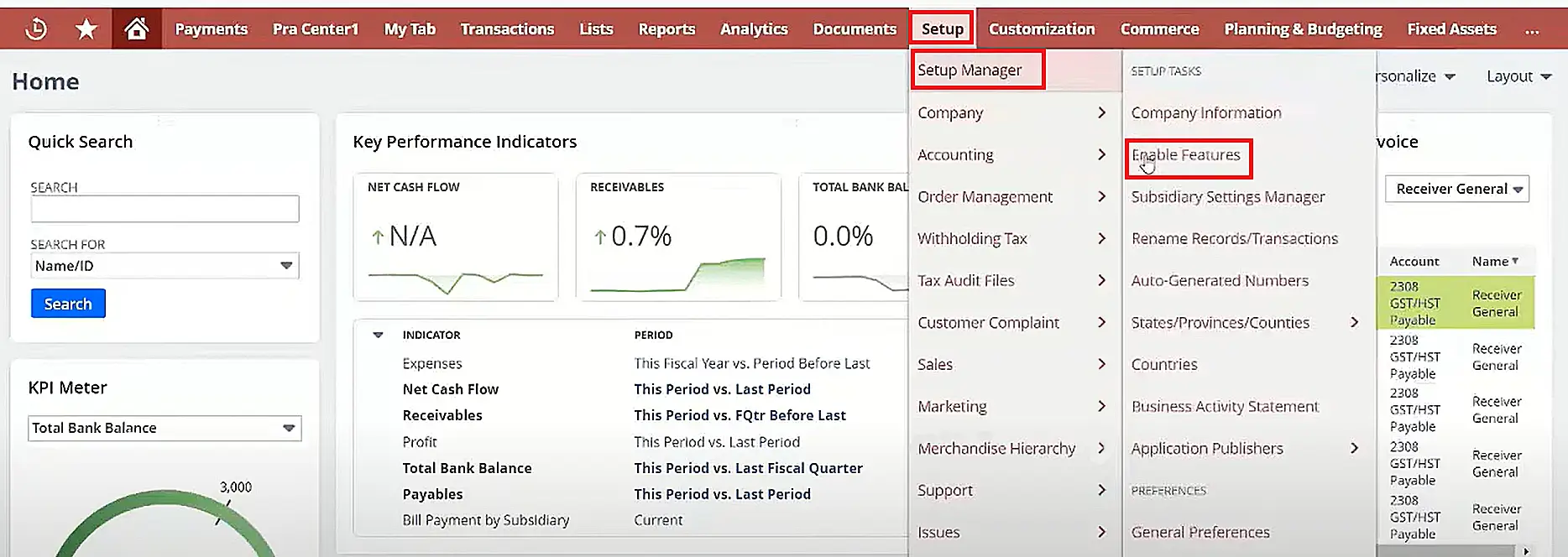Open Subsidiary Settings Manager

pos(1228,196)
